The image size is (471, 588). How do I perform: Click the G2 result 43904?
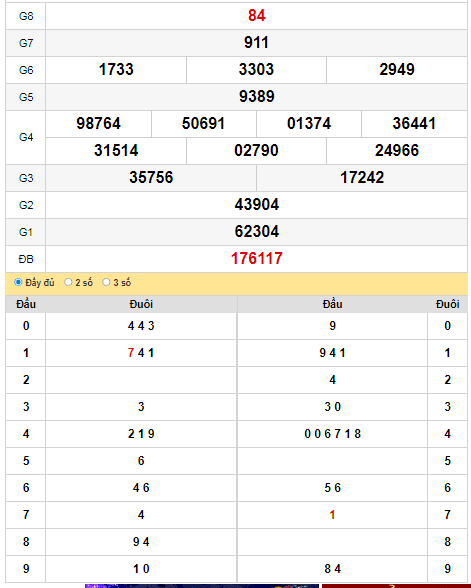pos(256,205)
